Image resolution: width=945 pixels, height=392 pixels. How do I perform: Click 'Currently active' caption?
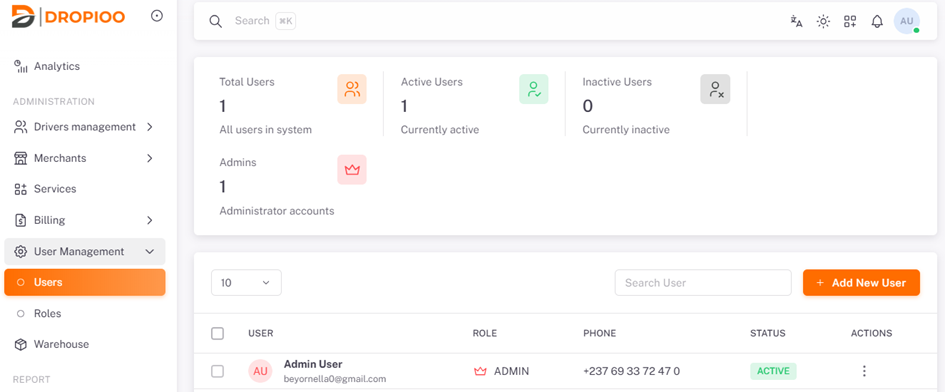tap(440, 130)
